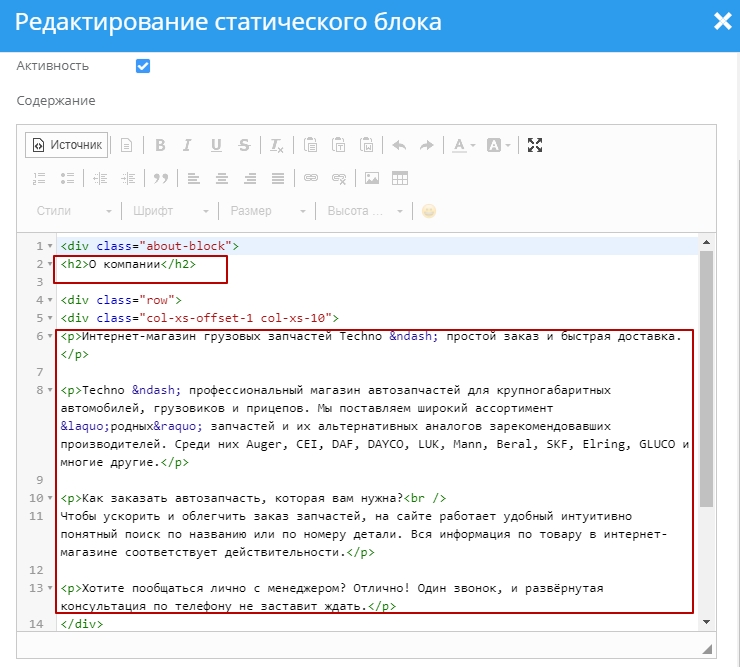Maximize the editor with fullscreen icon

point(535,145)
